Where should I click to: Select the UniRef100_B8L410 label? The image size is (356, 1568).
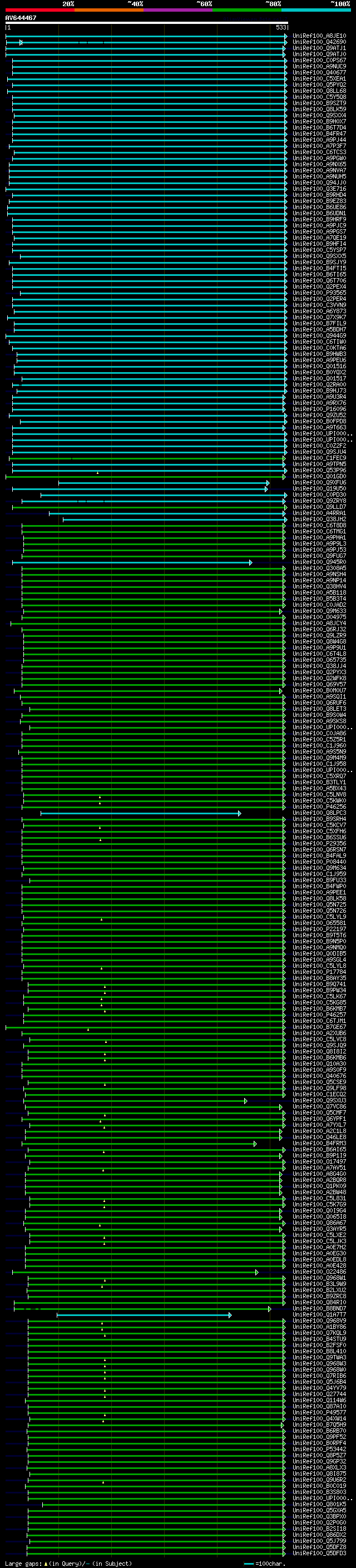click(x=319, y=1351)
